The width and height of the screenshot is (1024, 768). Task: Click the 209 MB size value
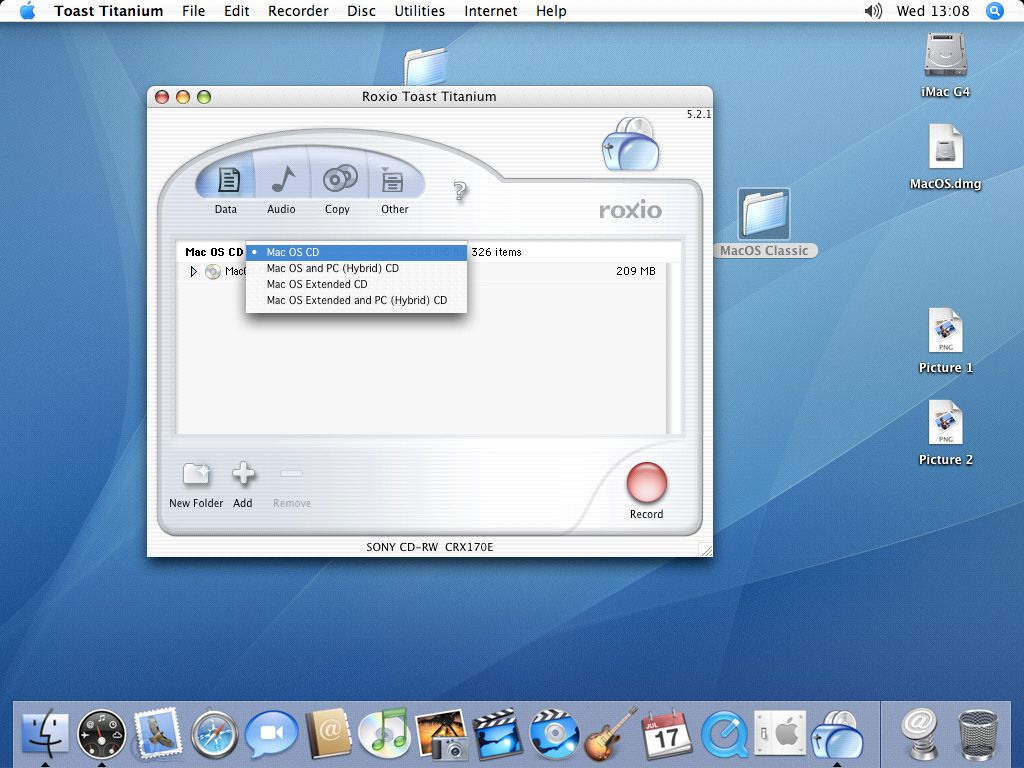click(x=635, y=271)
